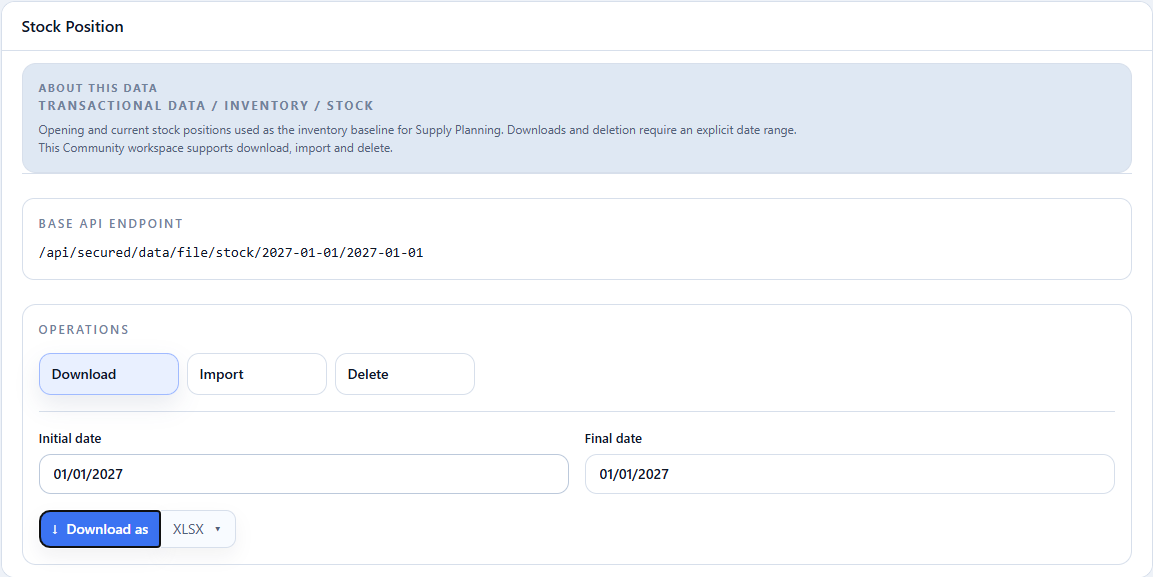Click the OPERATIONS section label
This screenshot has height=578, width=1153.
pyautogui.click(x=84, y=329)
